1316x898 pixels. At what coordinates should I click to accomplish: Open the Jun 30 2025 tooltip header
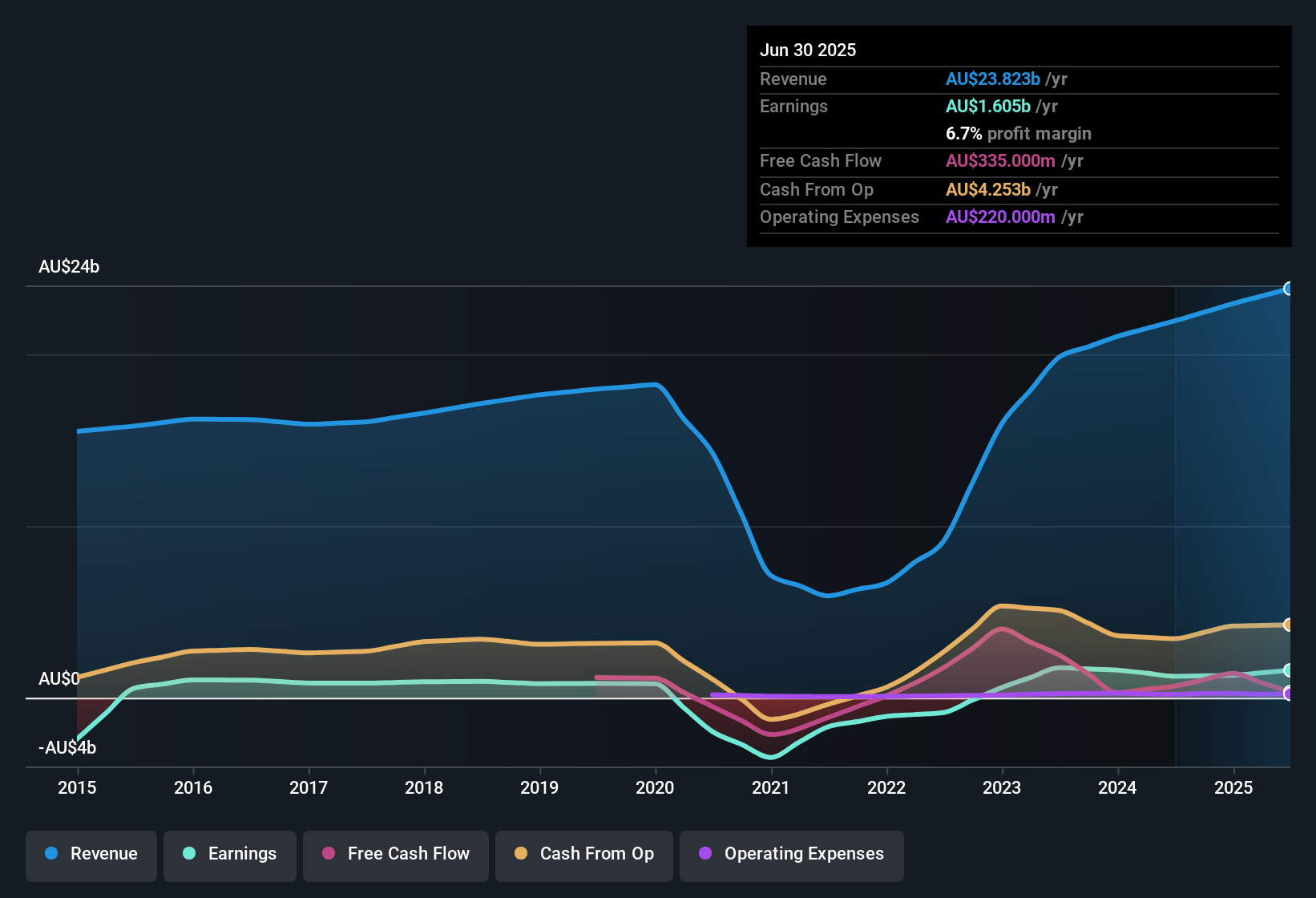808,50
